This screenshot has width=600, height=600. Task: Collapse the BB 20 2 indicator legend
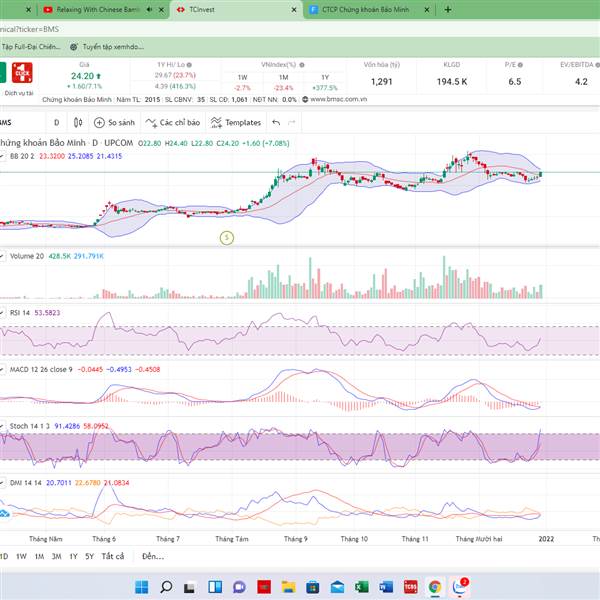[x=2, y=156]
